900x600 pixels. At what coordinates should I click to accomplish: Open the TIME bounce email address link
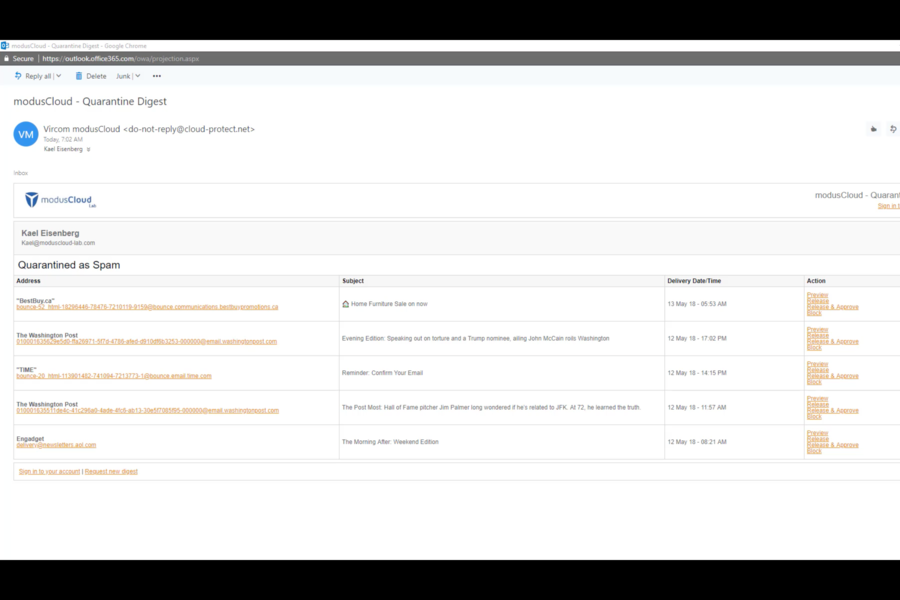[x=114, y=376]
